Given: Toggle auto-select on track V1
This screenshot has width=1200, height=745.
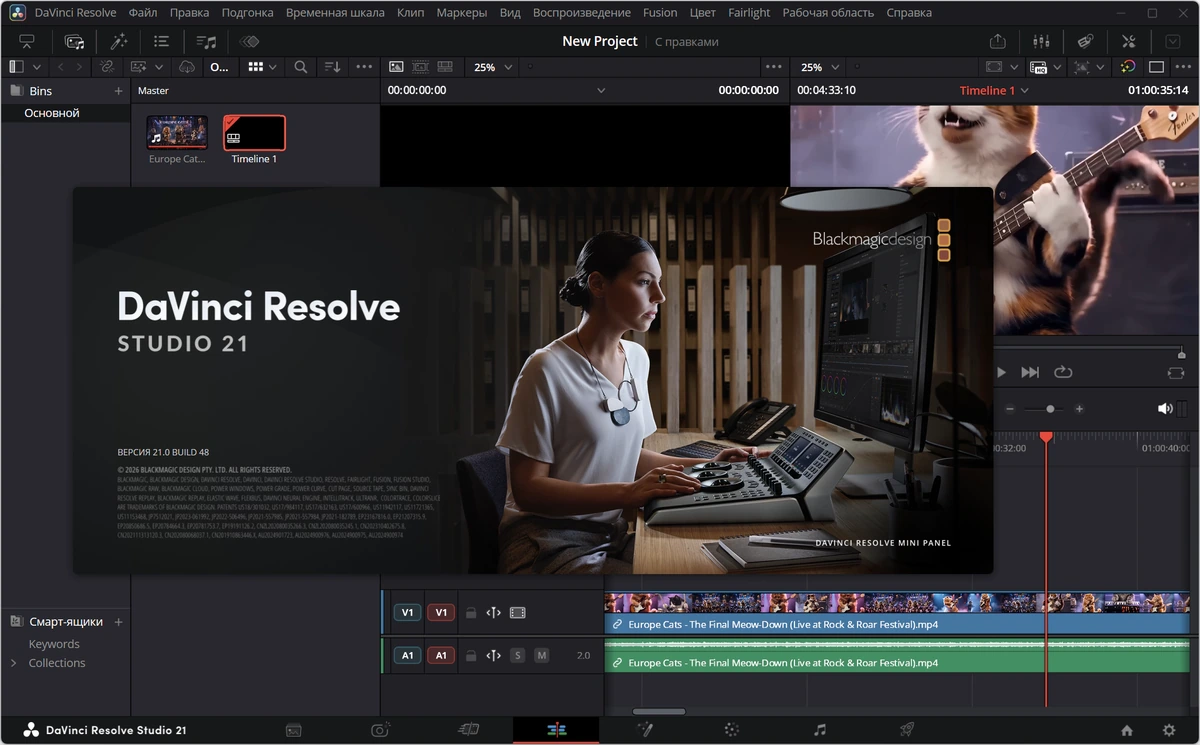Looking at the screenshot, I should click(493, 613).
